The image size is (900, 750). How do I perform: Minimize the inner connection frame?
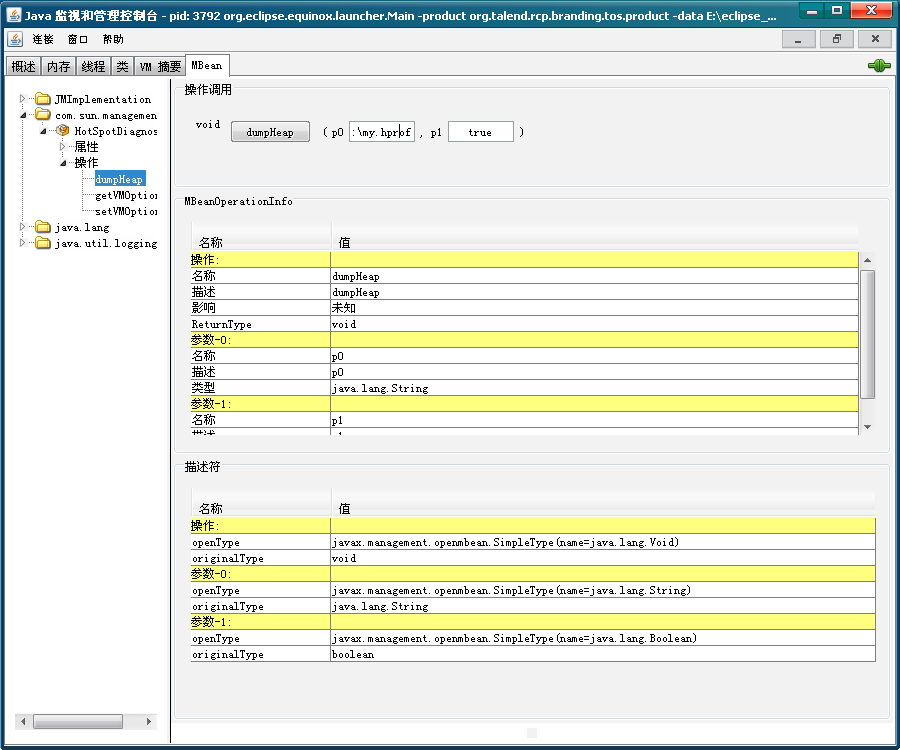tap(798, 39)
